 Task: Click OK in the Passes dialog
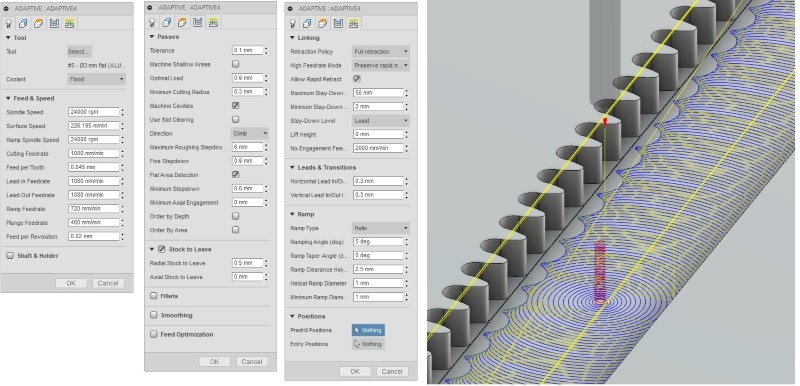coord(214,362)
